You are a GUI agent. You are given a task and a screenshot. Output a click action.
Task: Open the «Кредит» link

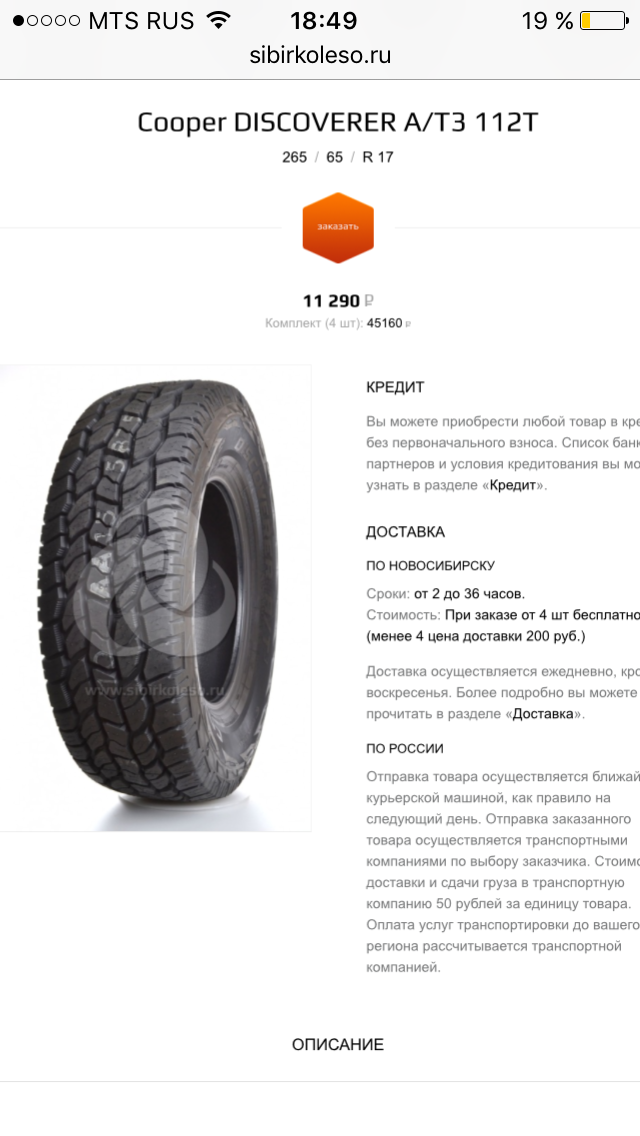(x=514, y=485)
